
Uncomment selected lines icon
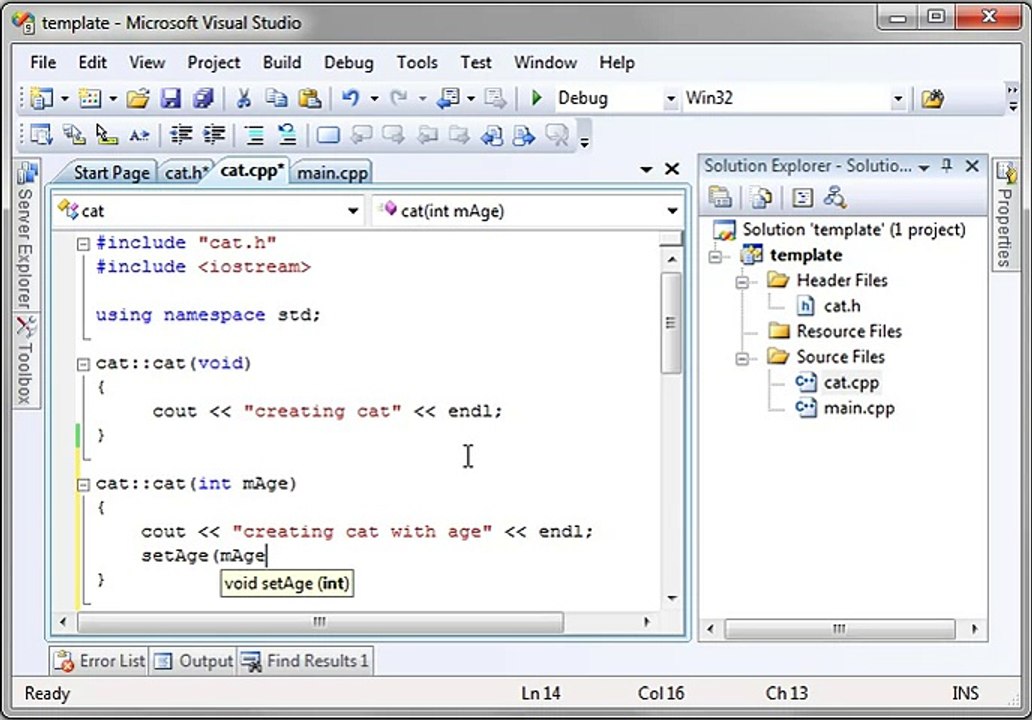287,136
